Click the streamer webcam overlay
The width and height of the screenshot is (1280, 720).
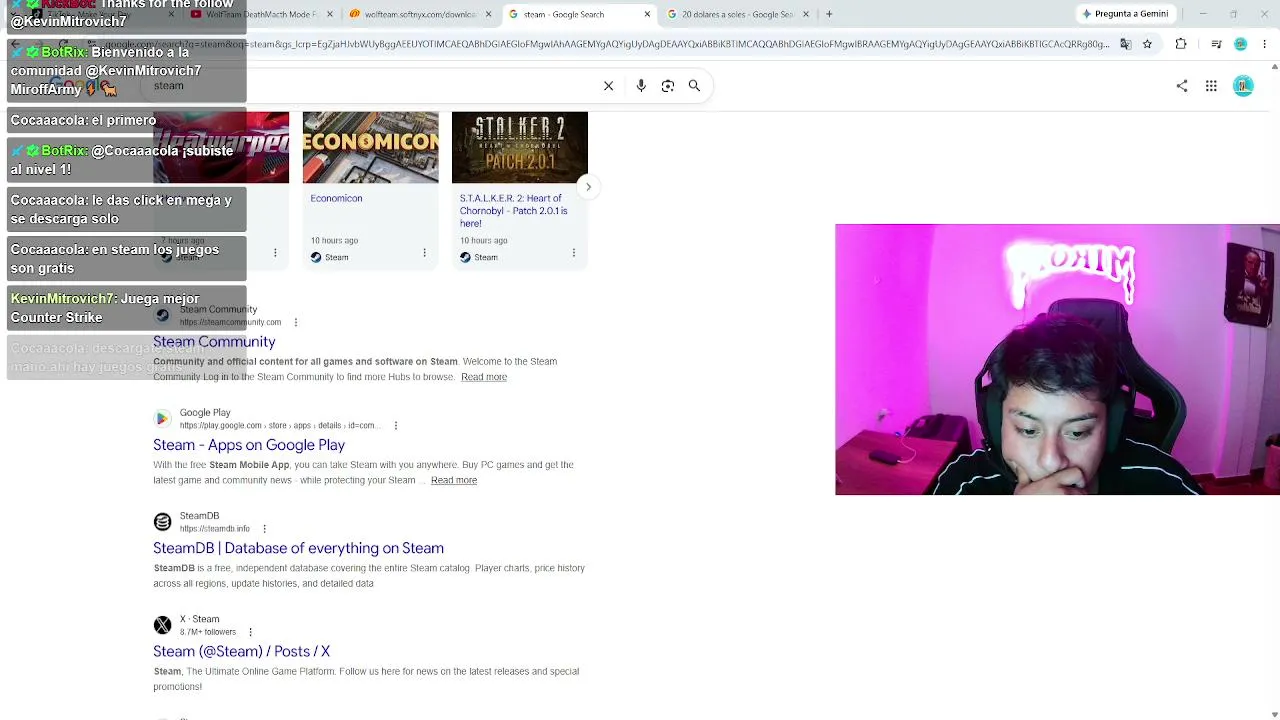point(1057,359)
